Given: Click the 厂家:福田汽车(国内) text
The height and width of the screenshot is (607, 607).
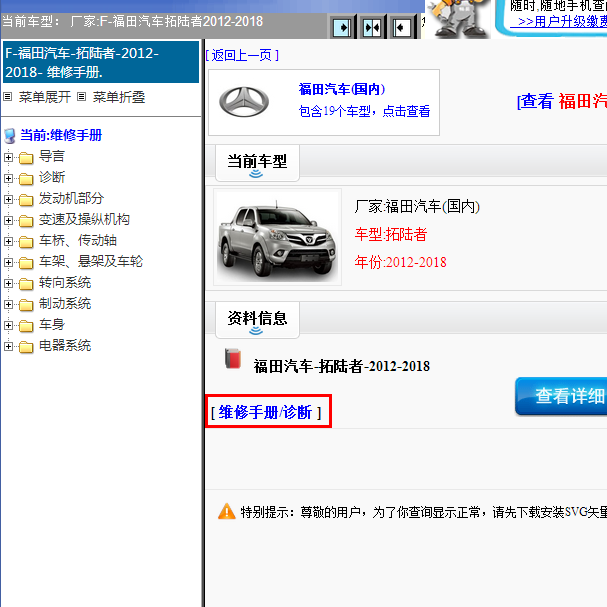Looking at the screenshot, I should pyautogui.click(x=417, y=206).
